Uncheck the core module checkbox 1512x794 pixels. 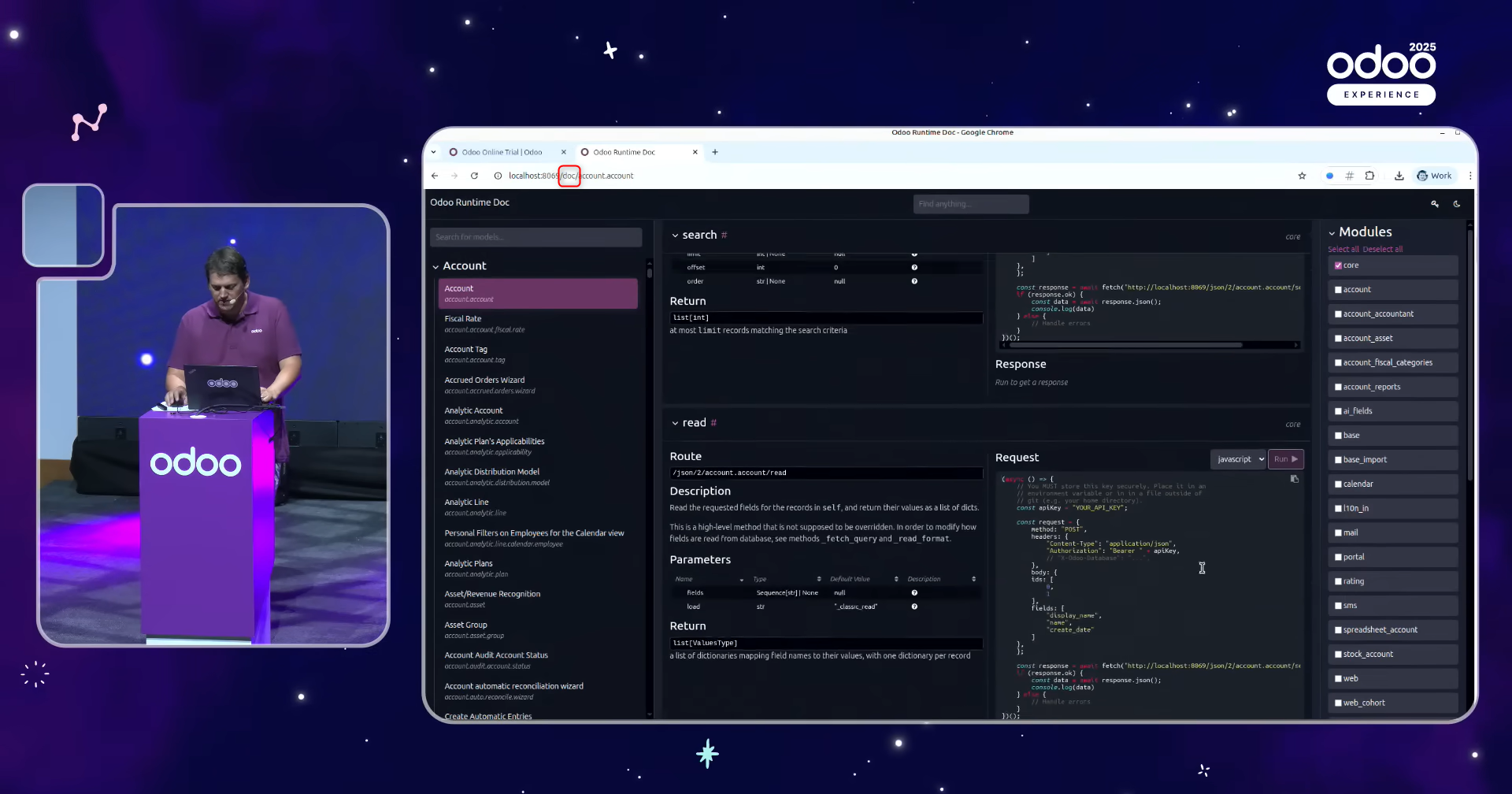tap(1338, 265)
